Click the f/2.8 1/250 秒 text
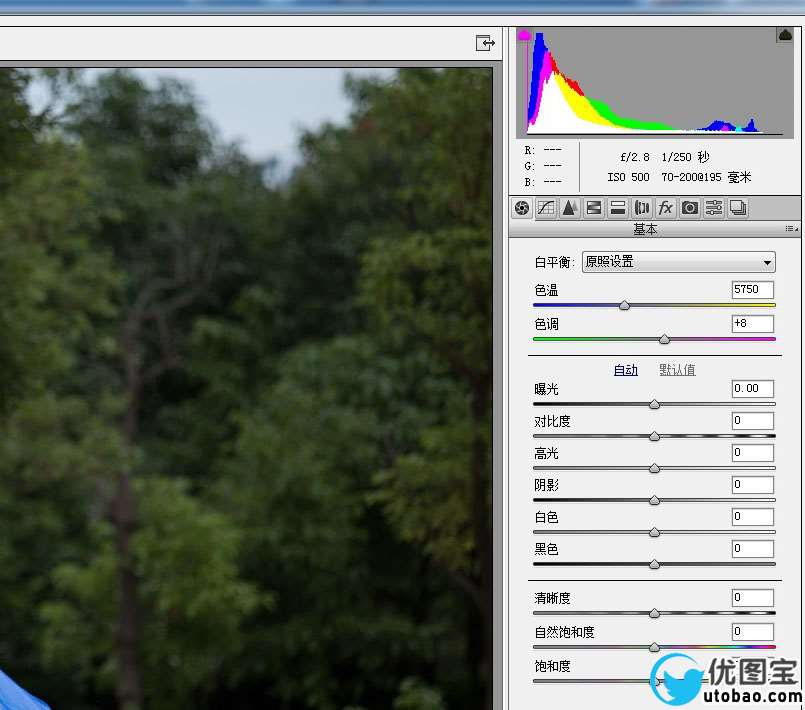The image size is (805, 710). coord(665,157)
